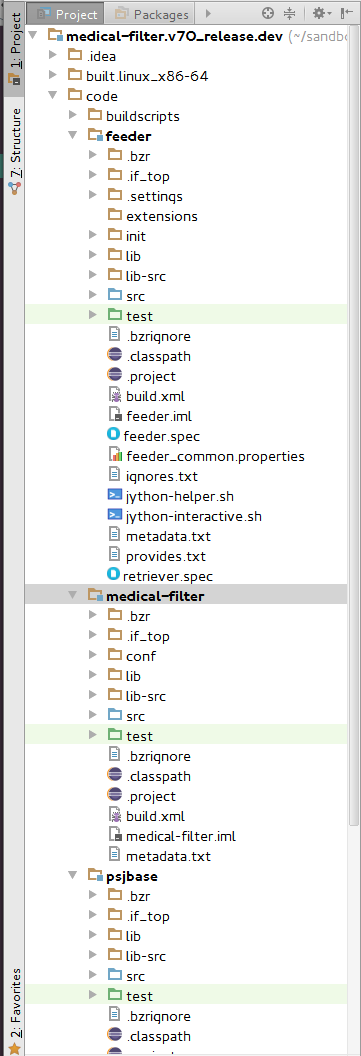
Task: Collapse the medical-filter module node
Action: (73, 596)
